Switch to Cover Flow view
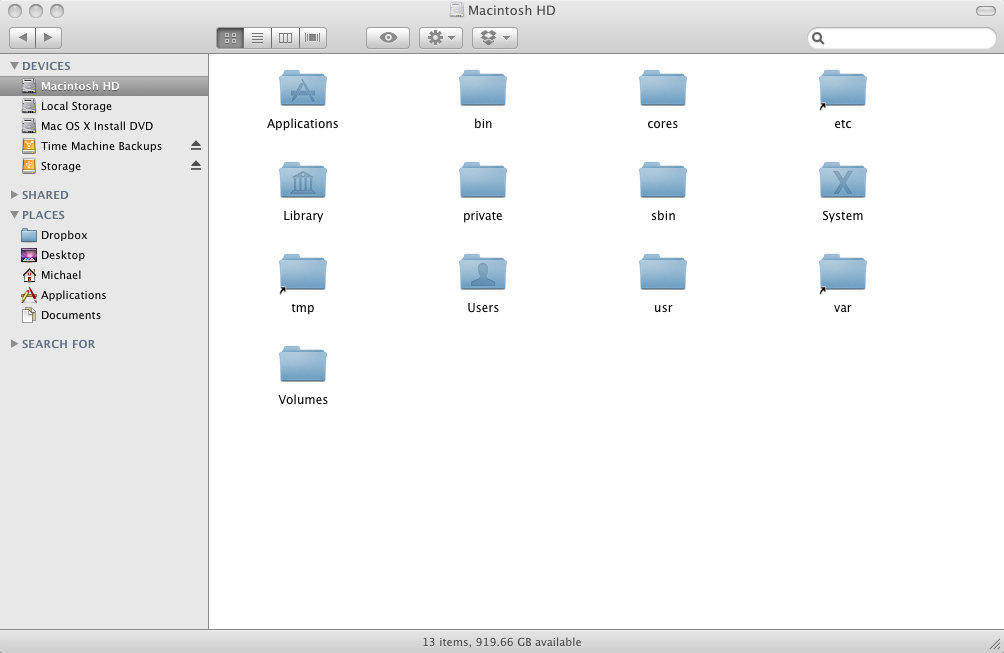The width and height of the screenshot is (1004, 653). click(x=312, y=37)
